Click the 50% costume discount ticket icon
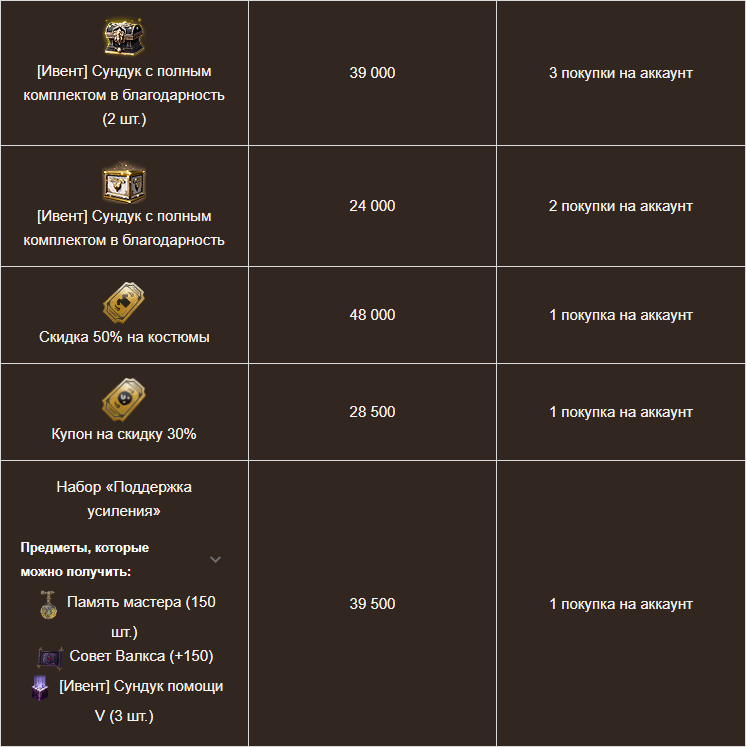Viewport: 746px width, 747px height. [124, 302]
